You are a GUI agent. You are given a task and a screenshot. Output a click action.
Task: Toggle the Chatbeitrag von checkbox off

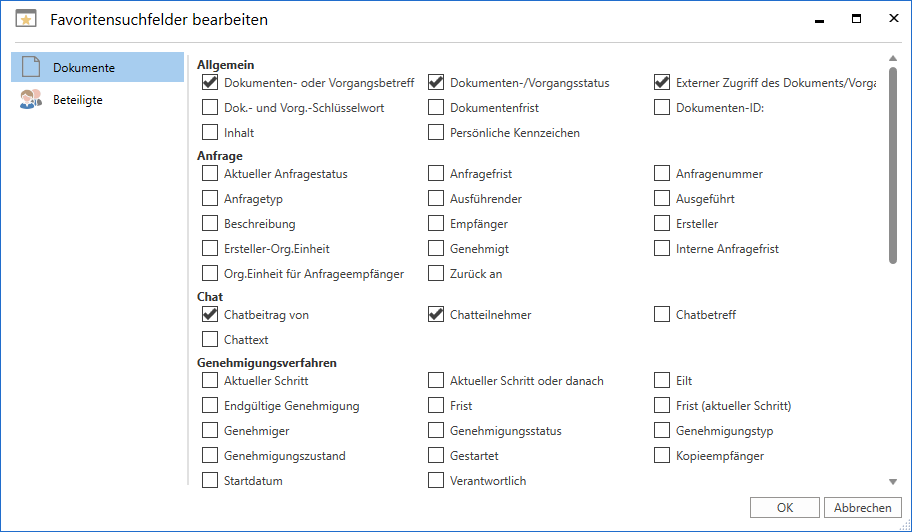pyautogui.click(x=210, y=315)
